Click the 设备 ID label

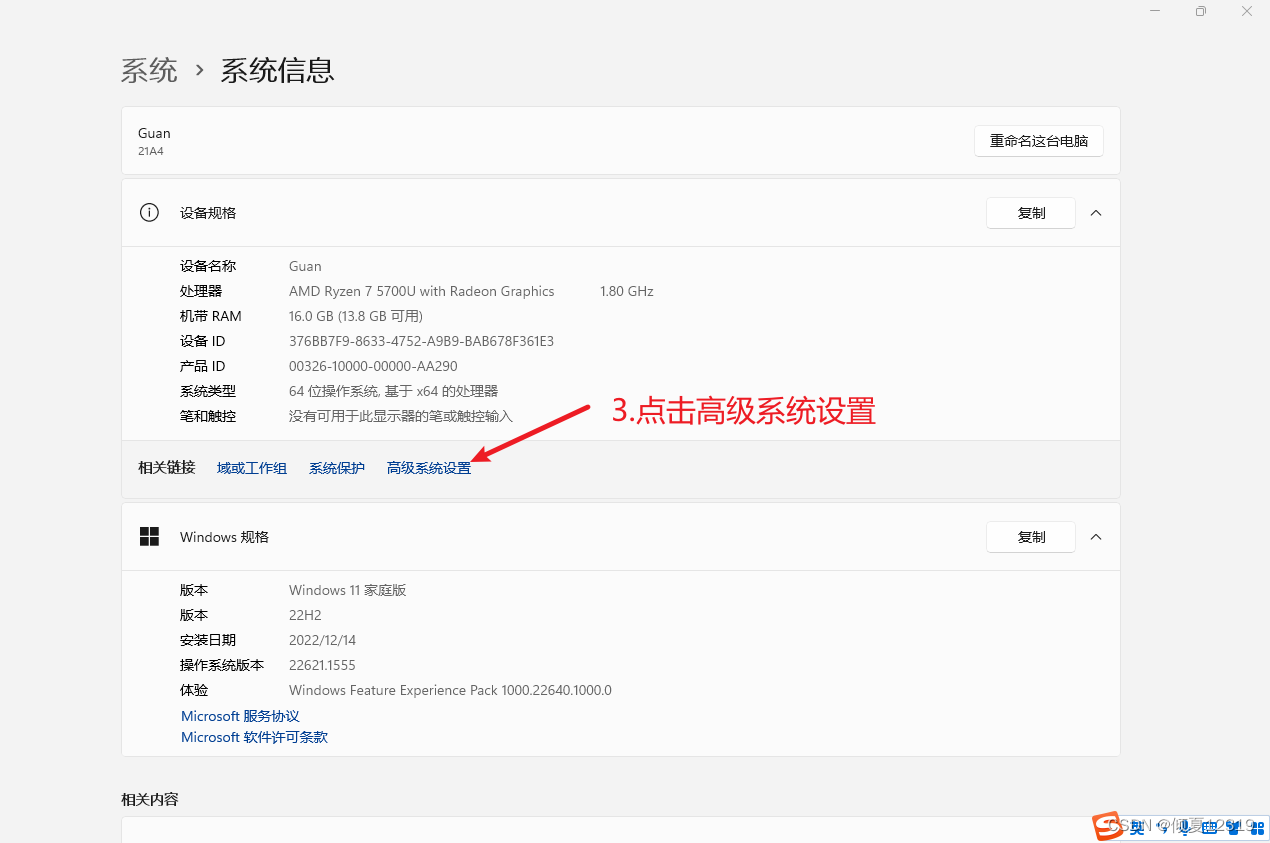203,341
